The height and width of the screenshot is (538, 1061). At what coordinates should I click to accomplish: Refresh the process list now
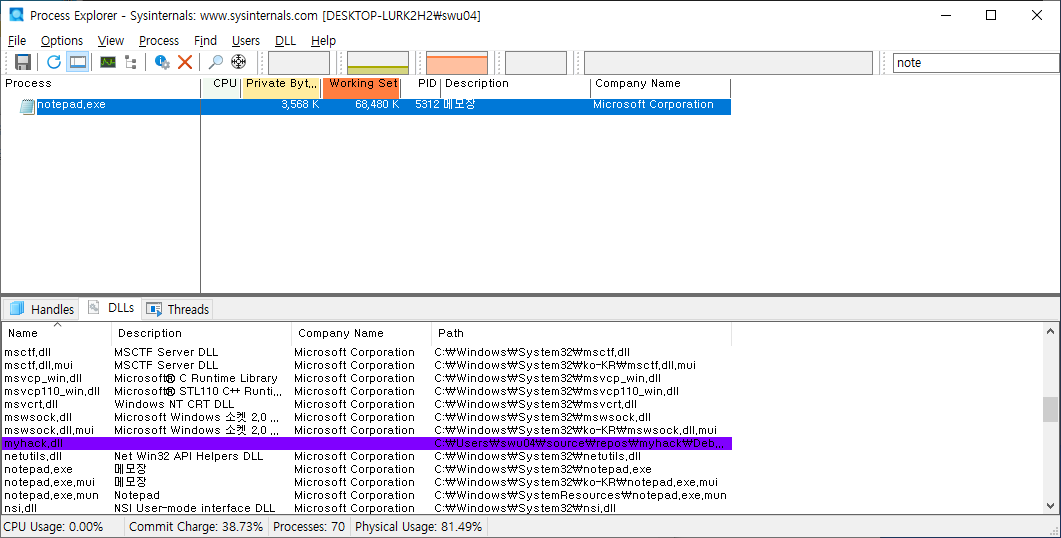point(54,62)
